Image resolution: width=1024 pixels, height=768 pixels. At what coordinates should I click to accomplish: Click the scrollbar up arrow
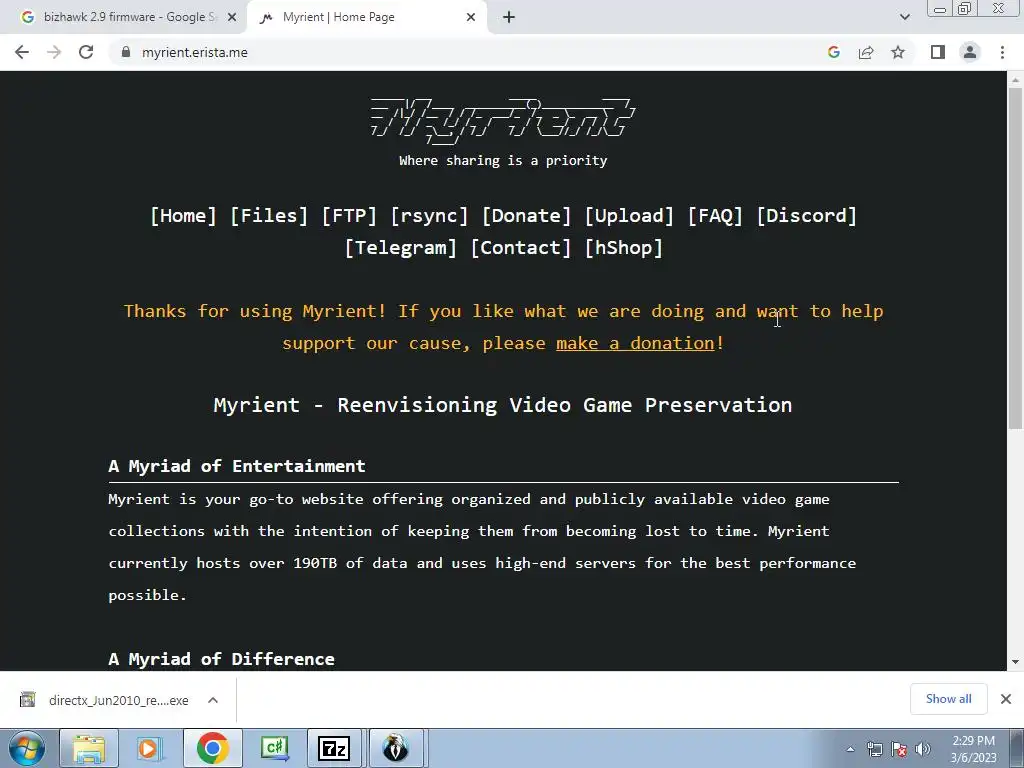1015,80
